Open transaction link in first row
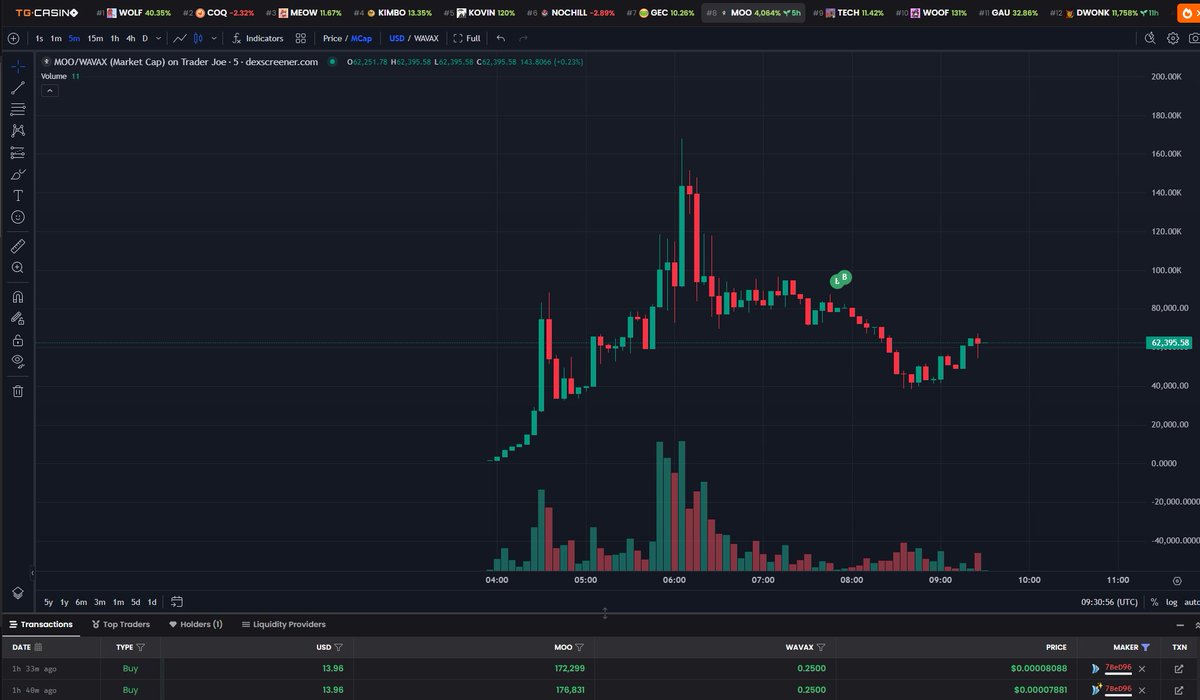This screenshot has height=700, width=1200. (1179, 668)
